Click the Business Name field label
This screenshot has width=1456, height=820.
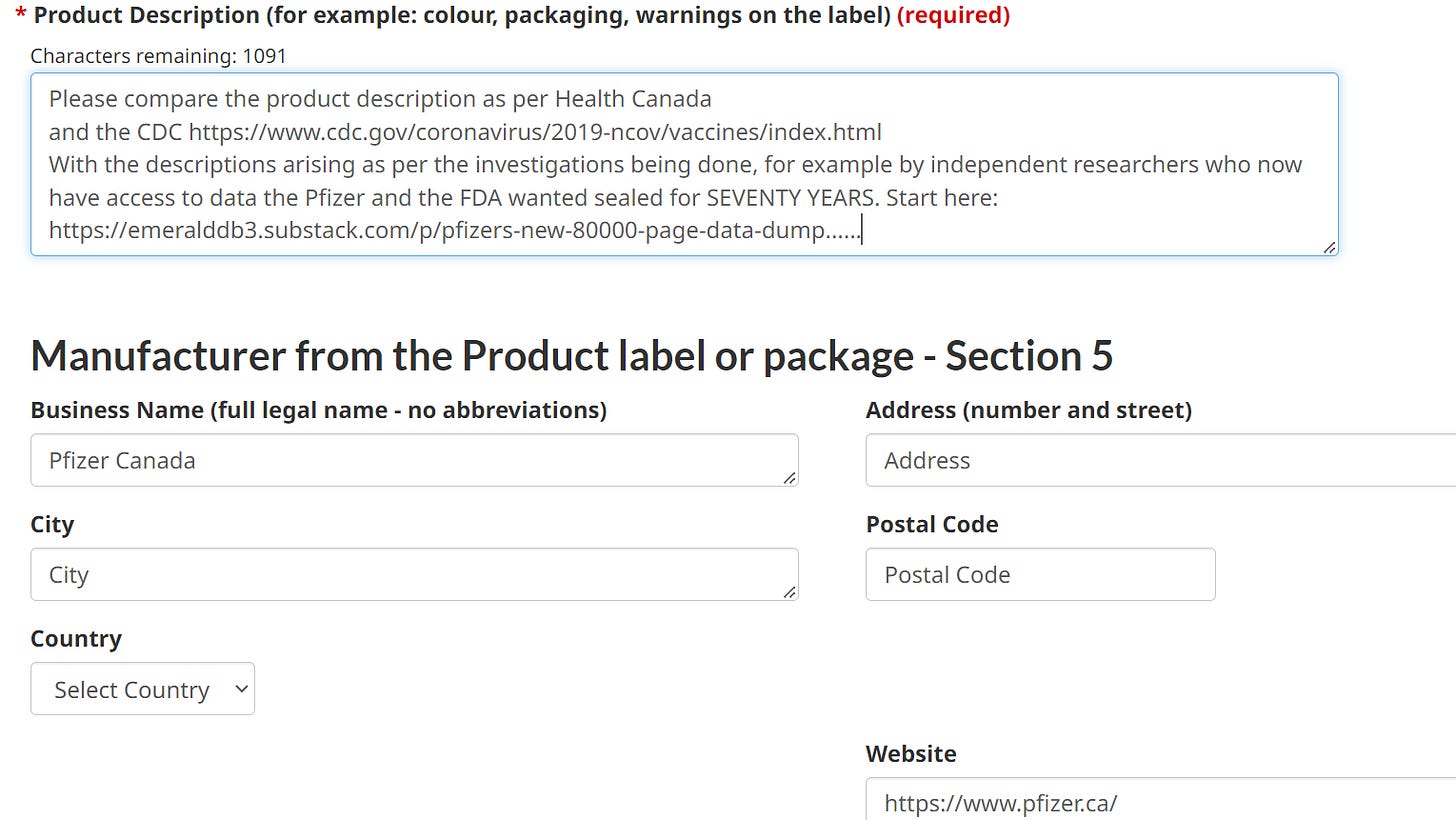click(318, 410)
